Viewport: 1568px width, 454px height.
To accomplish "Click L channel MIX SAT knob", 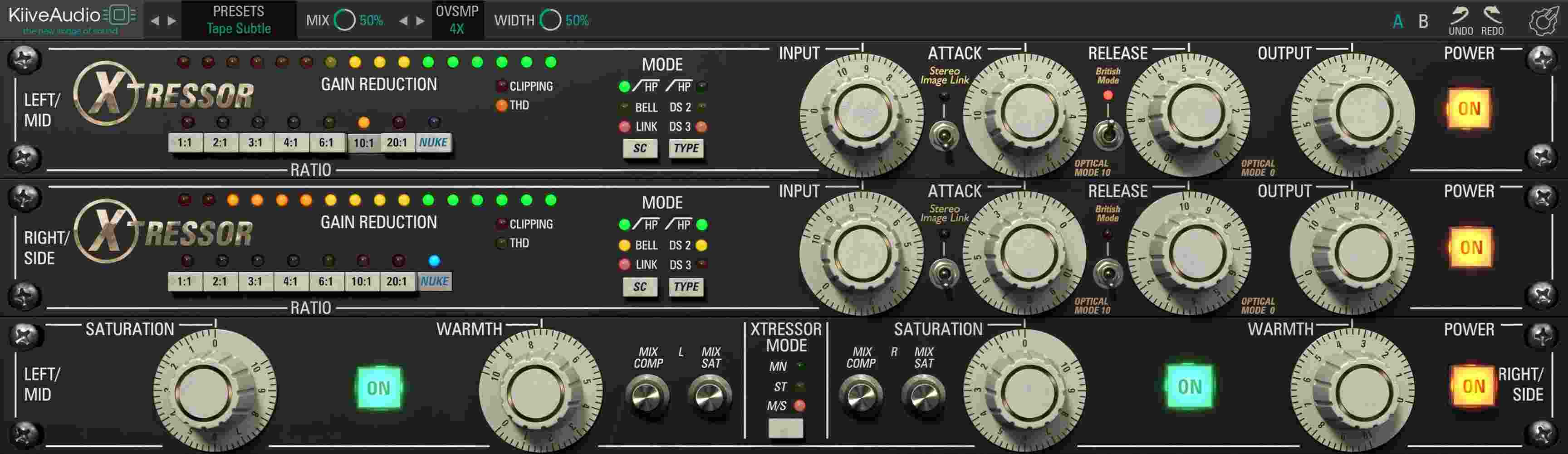I will click(x=709, y=395).
